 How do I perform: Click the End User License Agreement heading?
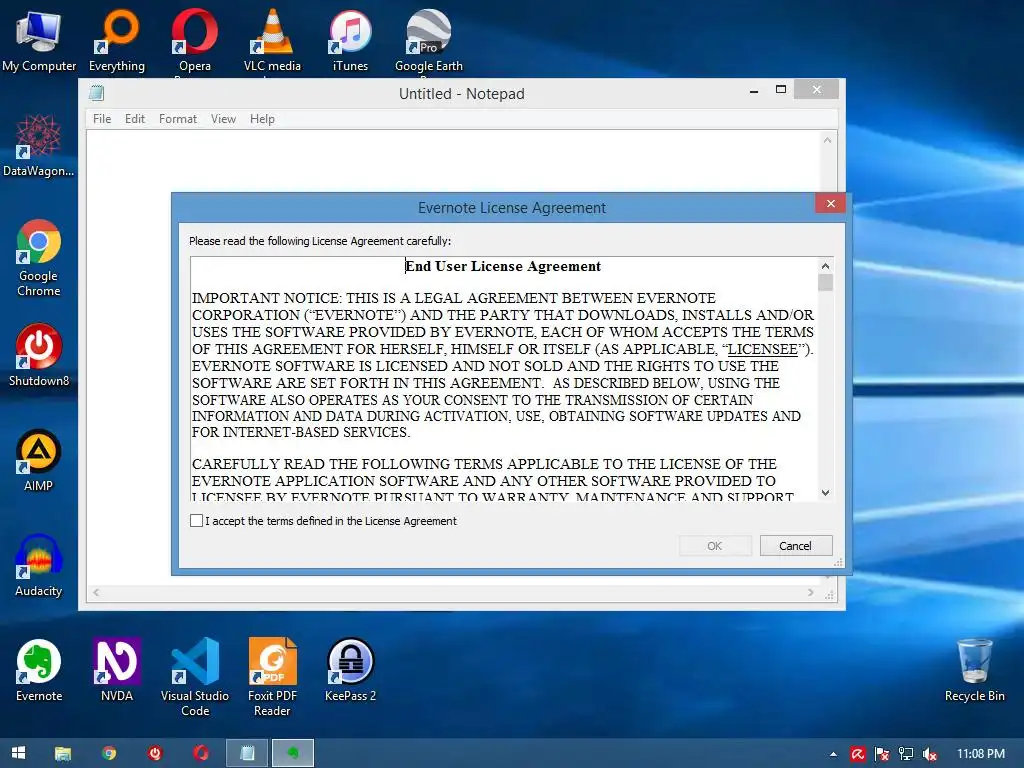[x=503, y=266]
